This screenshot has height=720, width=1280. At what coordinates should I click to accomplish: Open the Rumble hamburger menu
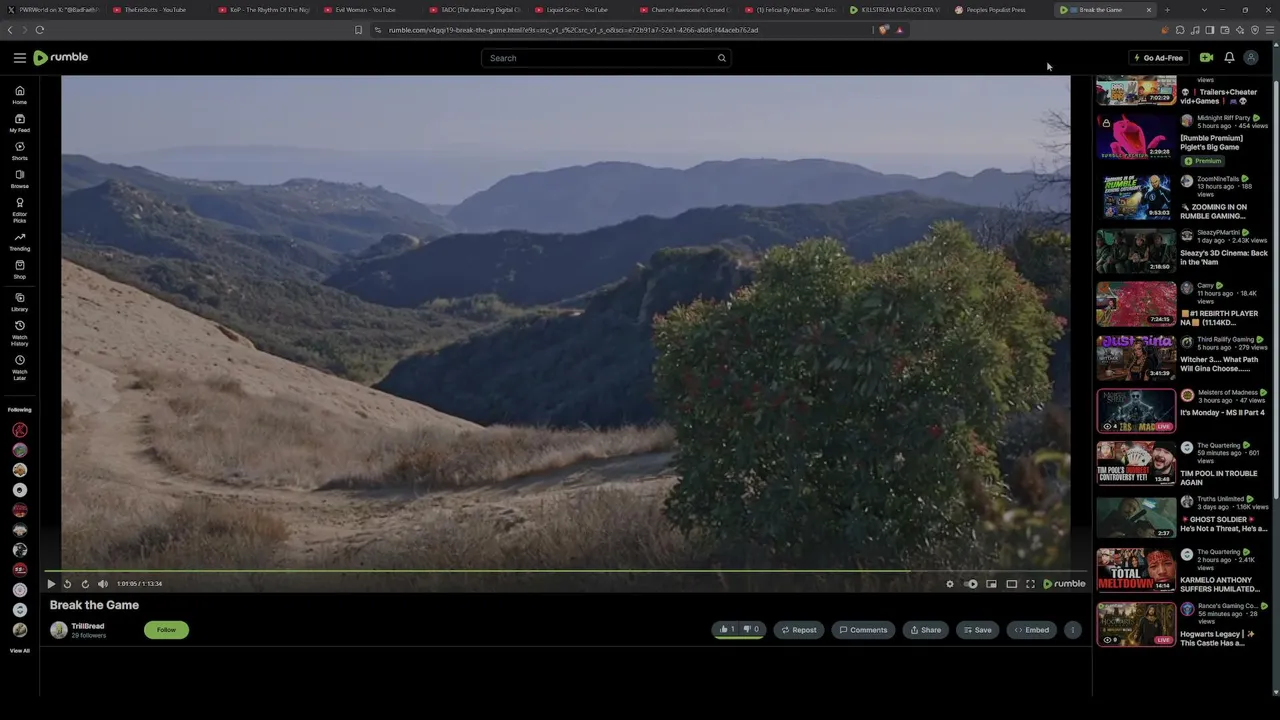click(x=19, y=58)
